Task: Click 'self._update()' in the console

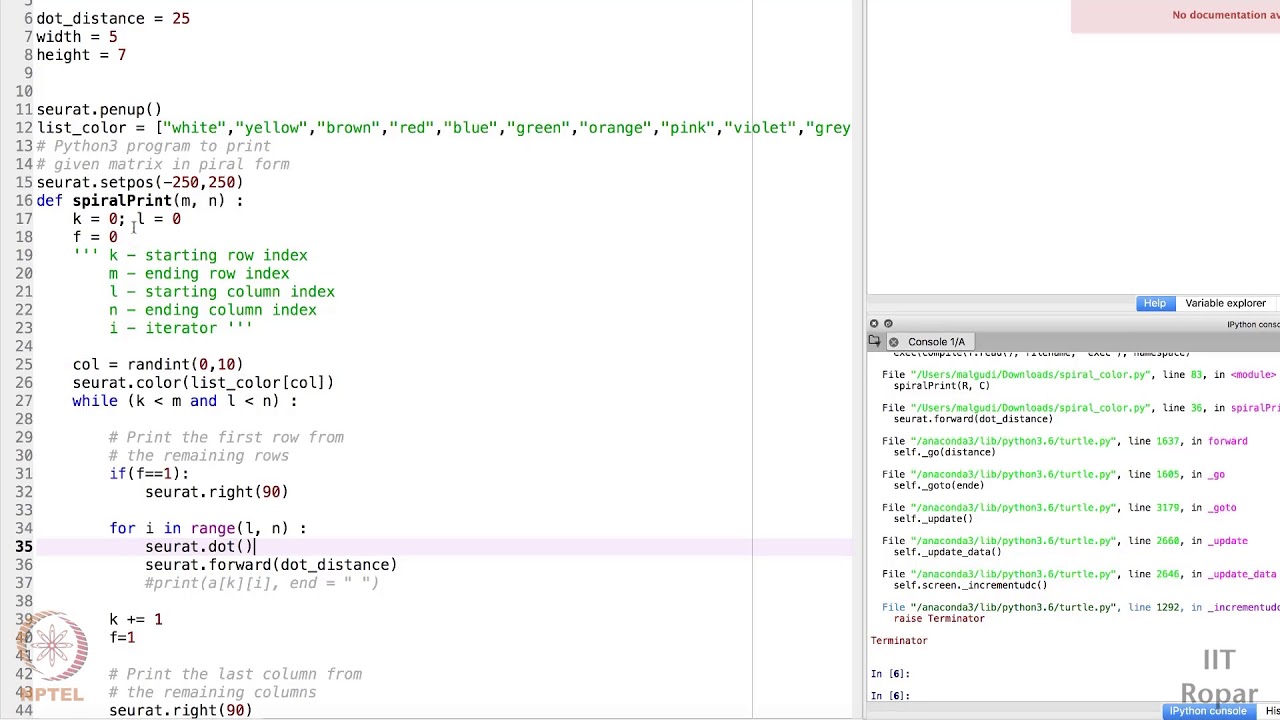Action: (933, 519)
